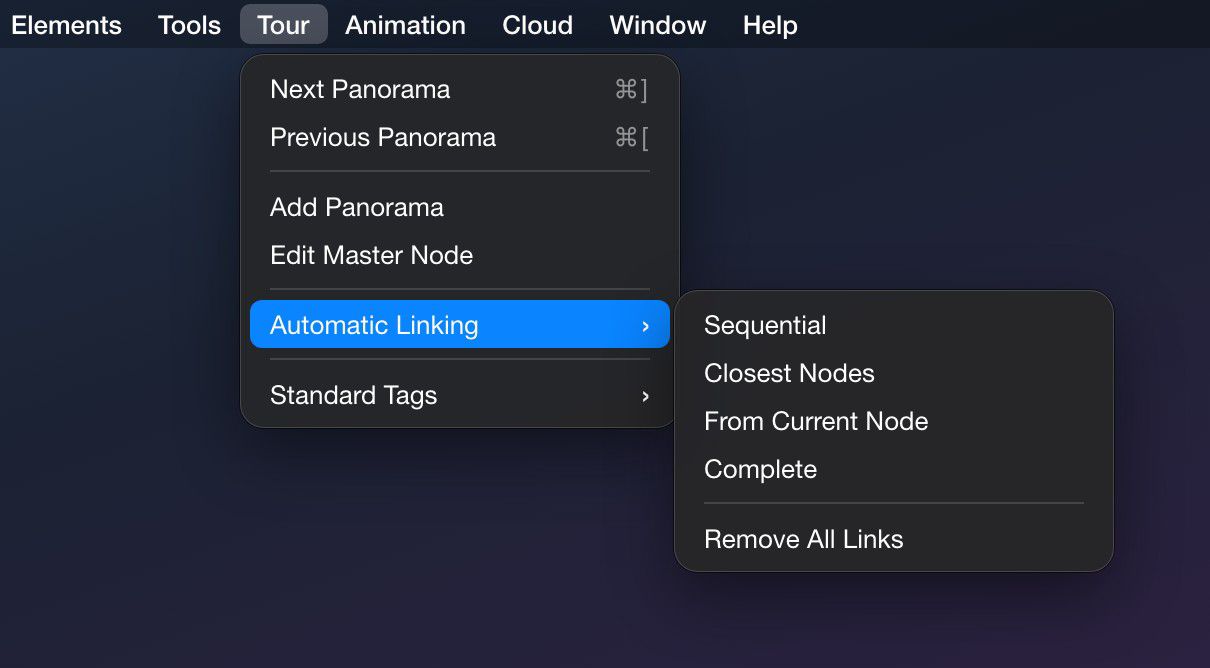1210x668 pixels.
Task: Select Edit Master Node
Action: (x=460, y=256)
